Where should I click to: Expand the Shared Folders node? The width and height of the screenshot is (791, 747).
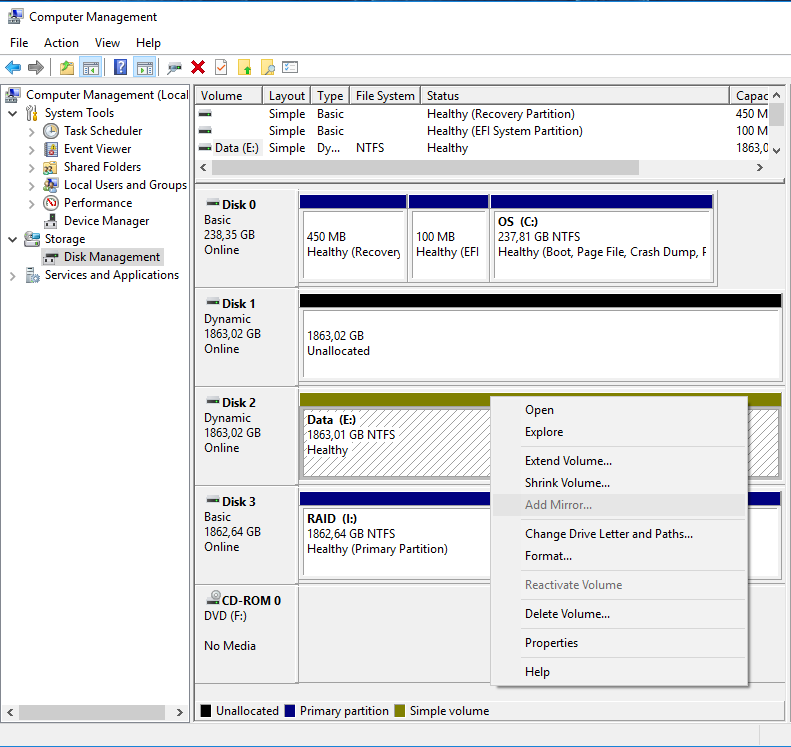coord(31,168)
